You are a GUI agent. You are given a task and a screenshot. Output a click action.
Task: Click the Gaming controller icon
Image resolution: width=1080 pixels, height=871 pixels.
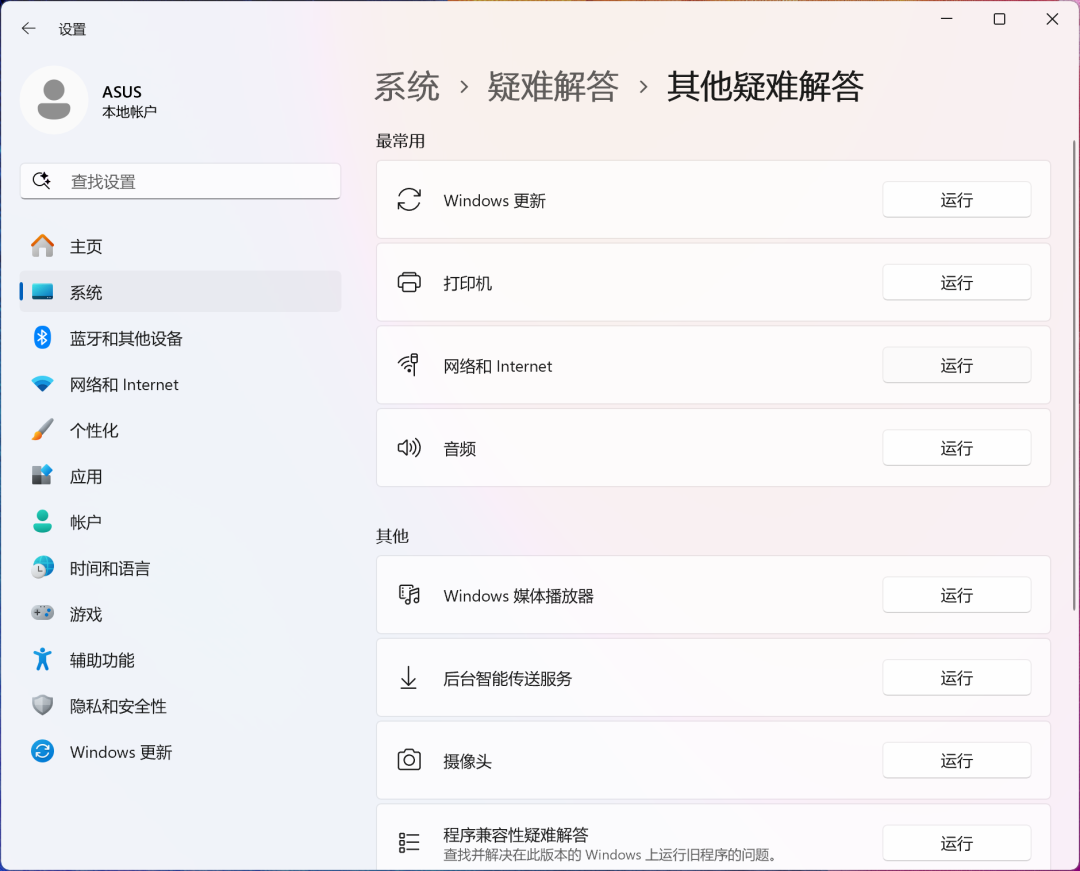[x=42, y=614]
